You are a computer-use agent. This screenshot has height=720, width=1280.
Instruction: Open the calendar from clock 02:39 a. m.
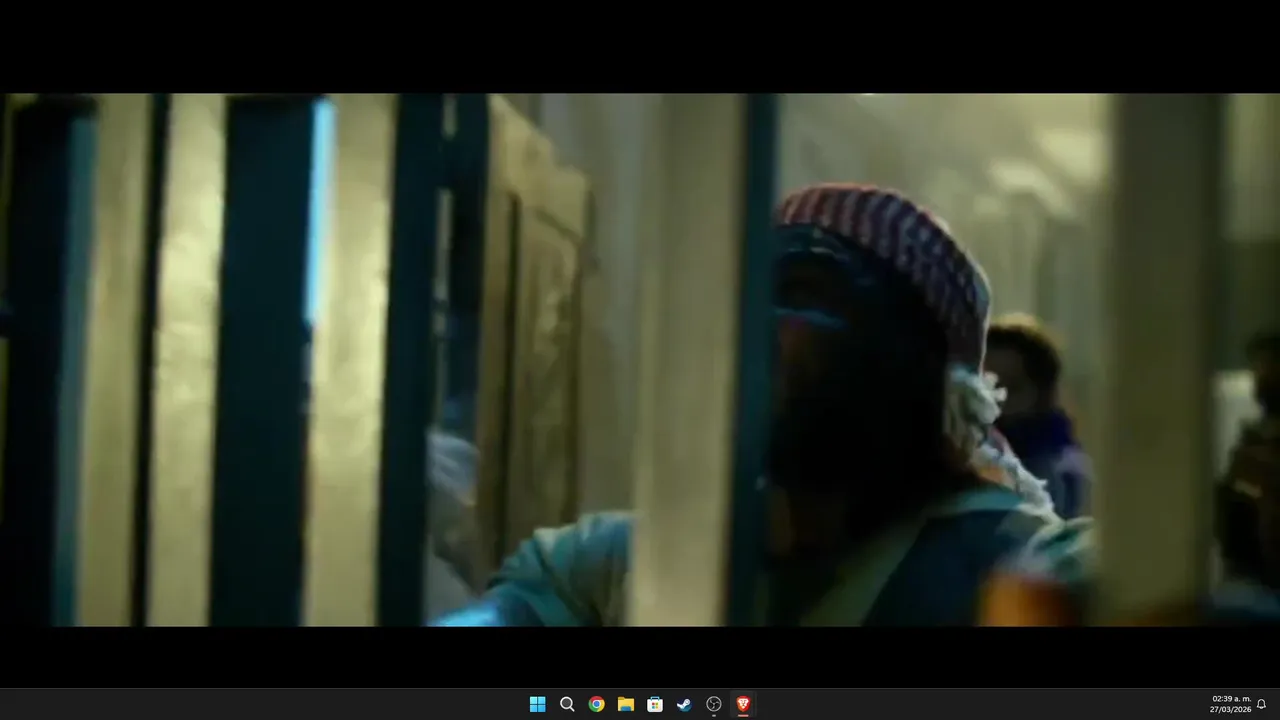click(x=1231, y=704)
